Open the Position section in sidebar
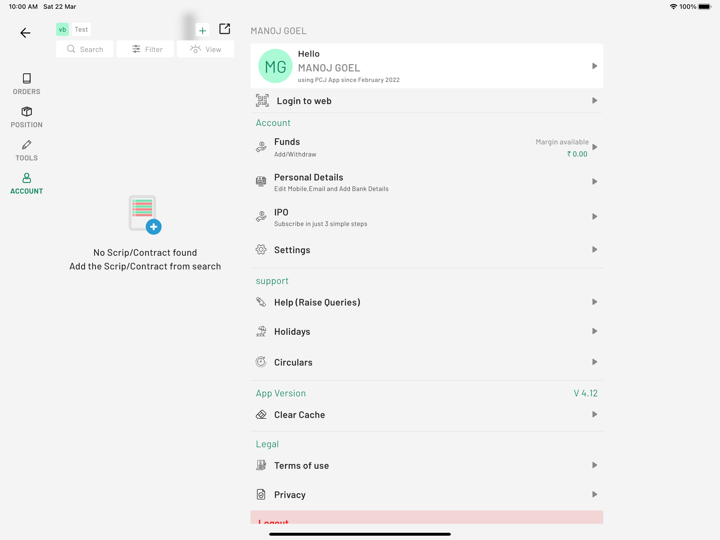The height and width of the screenshot is (540, 720). (x=26, y=117)
